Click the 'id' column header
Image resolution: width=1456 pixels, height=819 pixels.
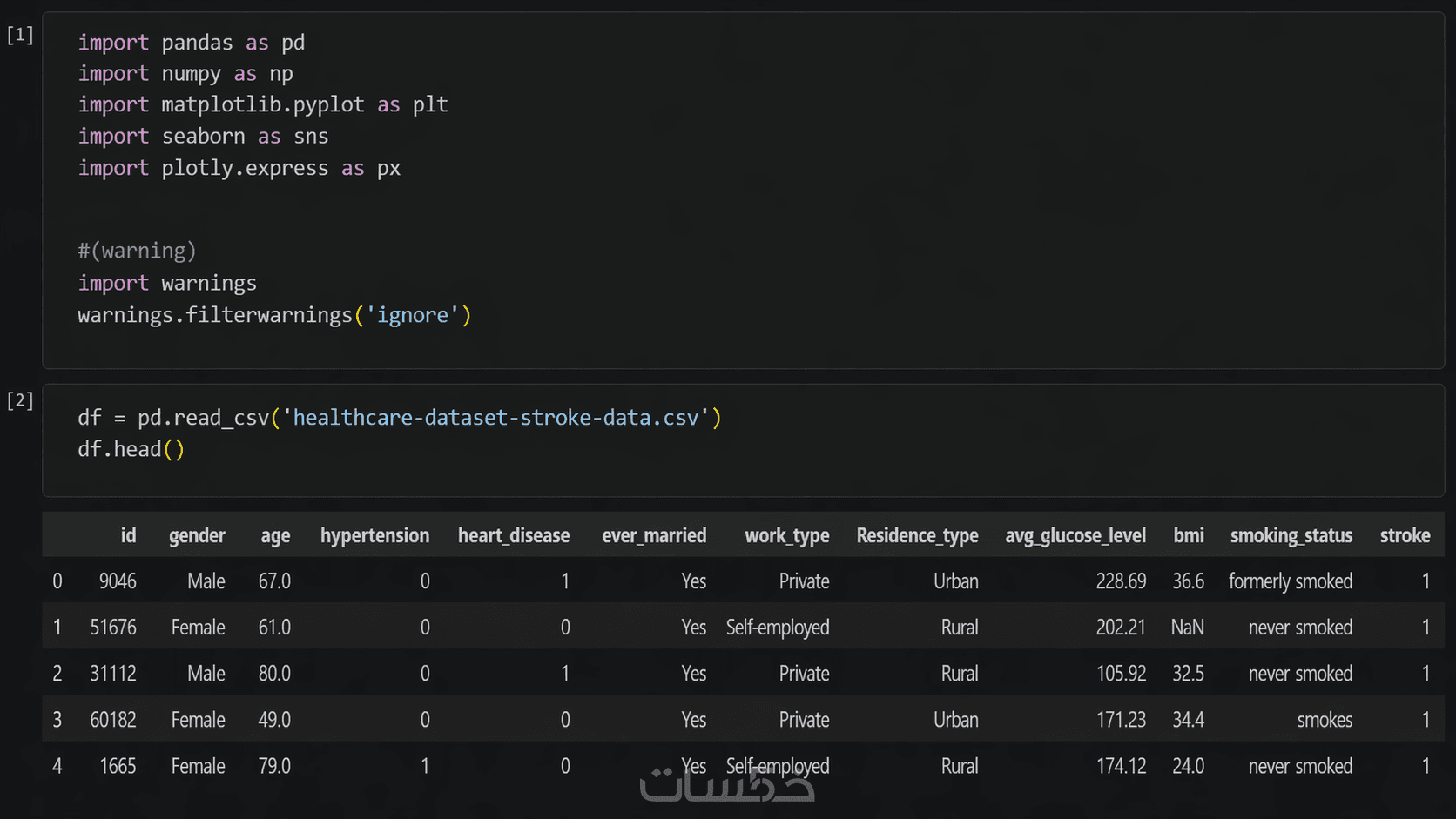tap(128, 535)
